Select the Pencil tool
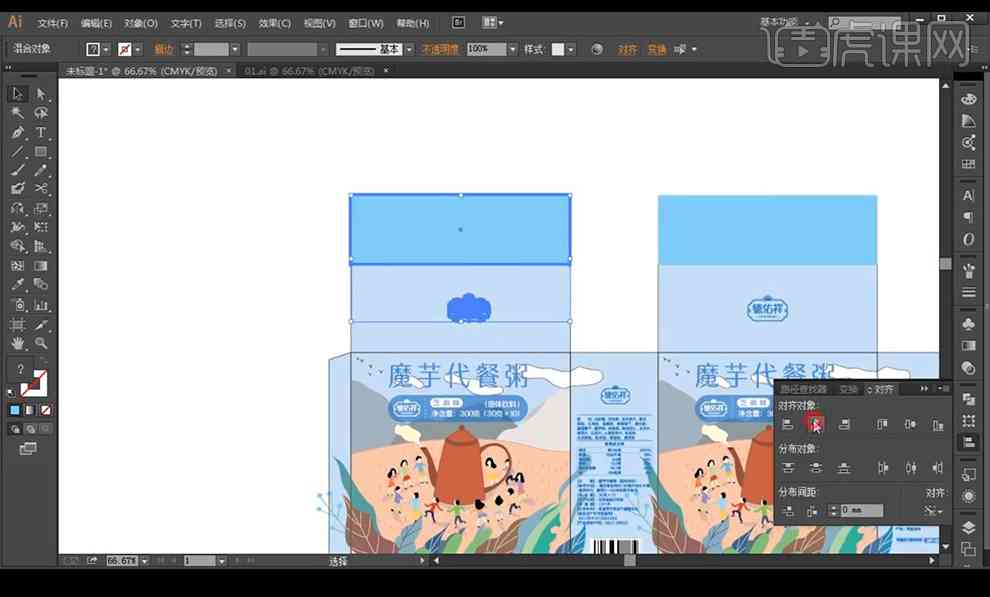The image size is (990, 597). tap(41, 170)
